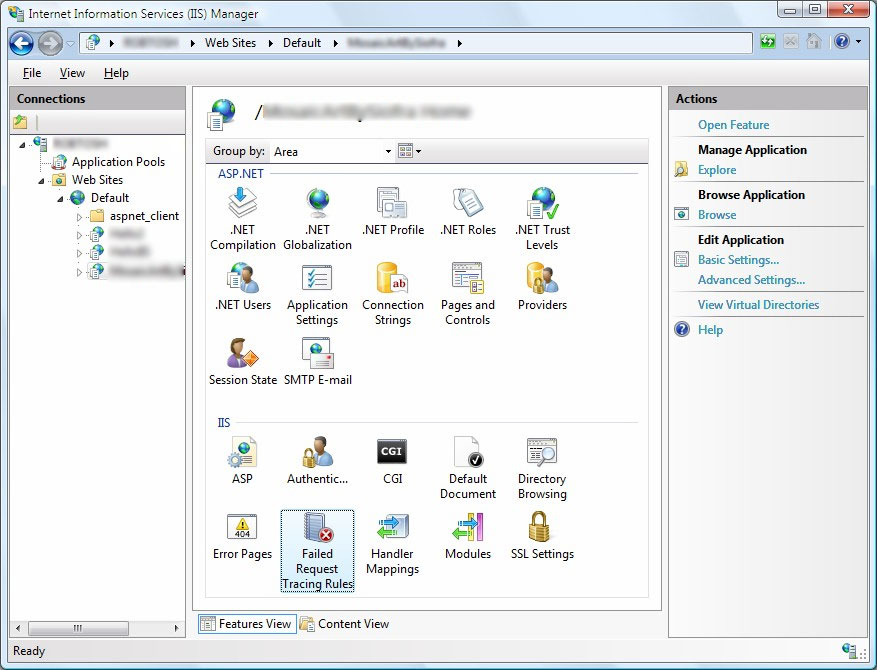Click the green Refresh page icon
The width and height of the screenshot is (877, 670).
pos(768,41)
